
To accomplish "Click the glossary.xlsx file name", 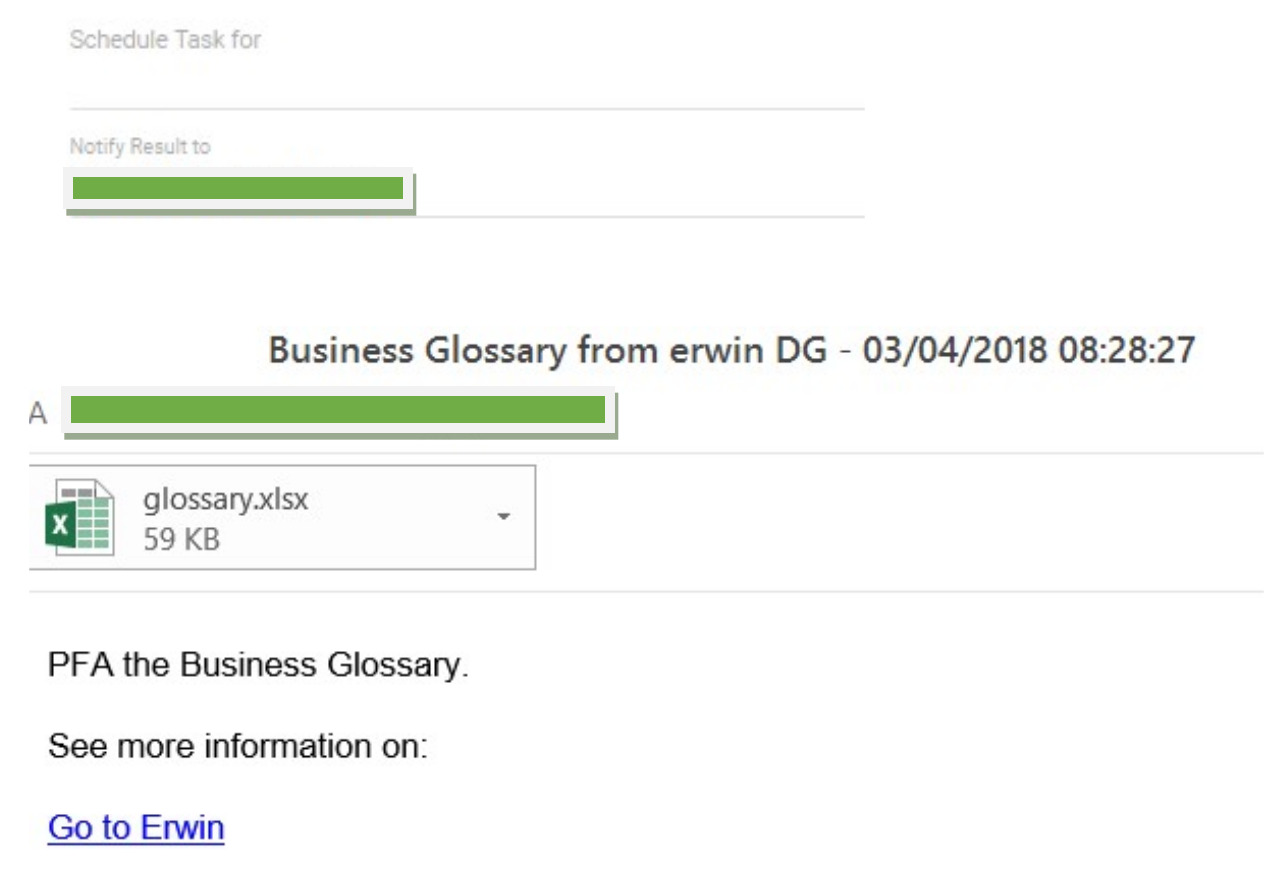I will point(225,498).
